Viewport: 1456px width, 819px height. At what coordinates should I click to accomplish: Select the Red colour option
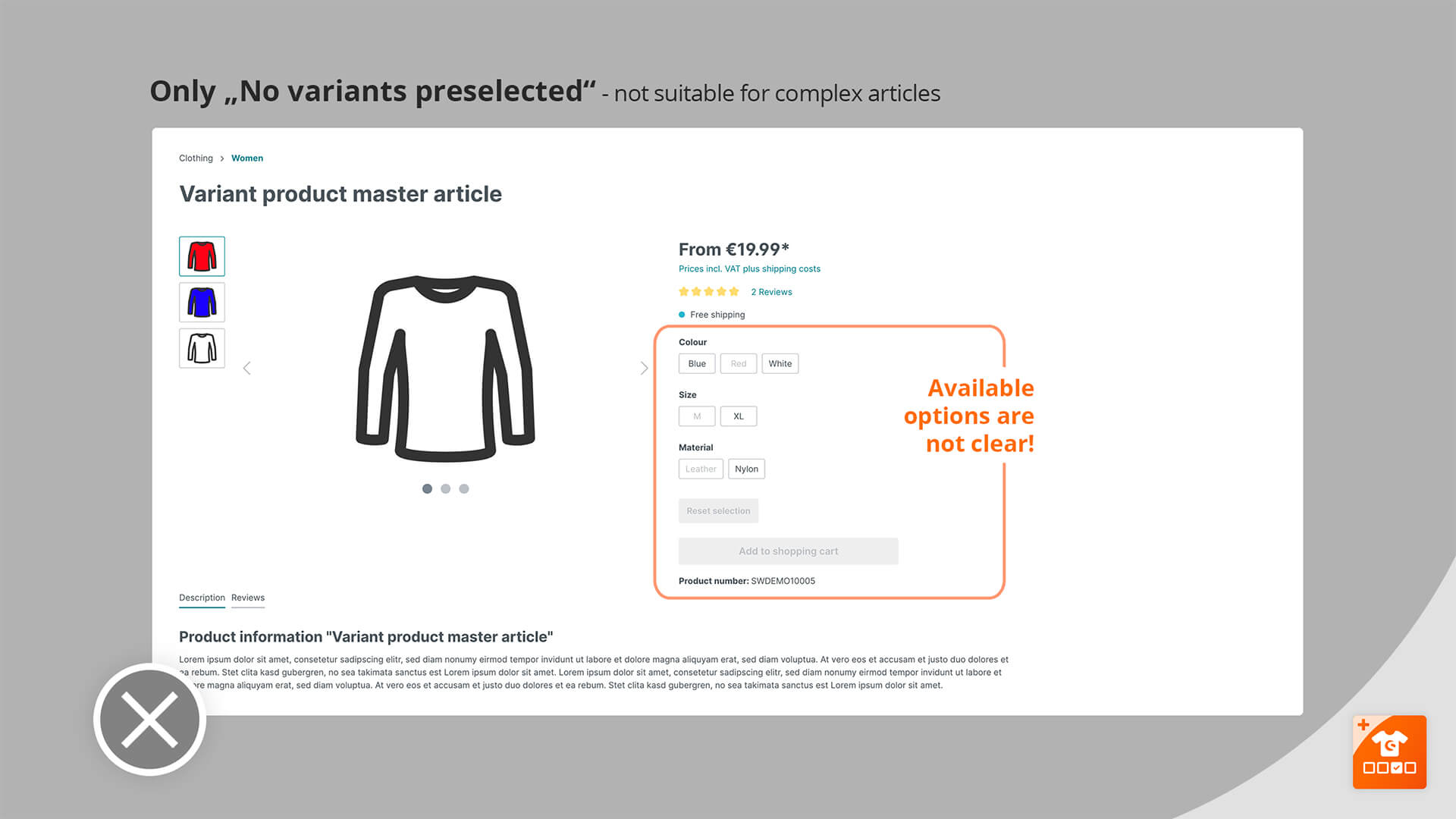click(x=738, y=363)
